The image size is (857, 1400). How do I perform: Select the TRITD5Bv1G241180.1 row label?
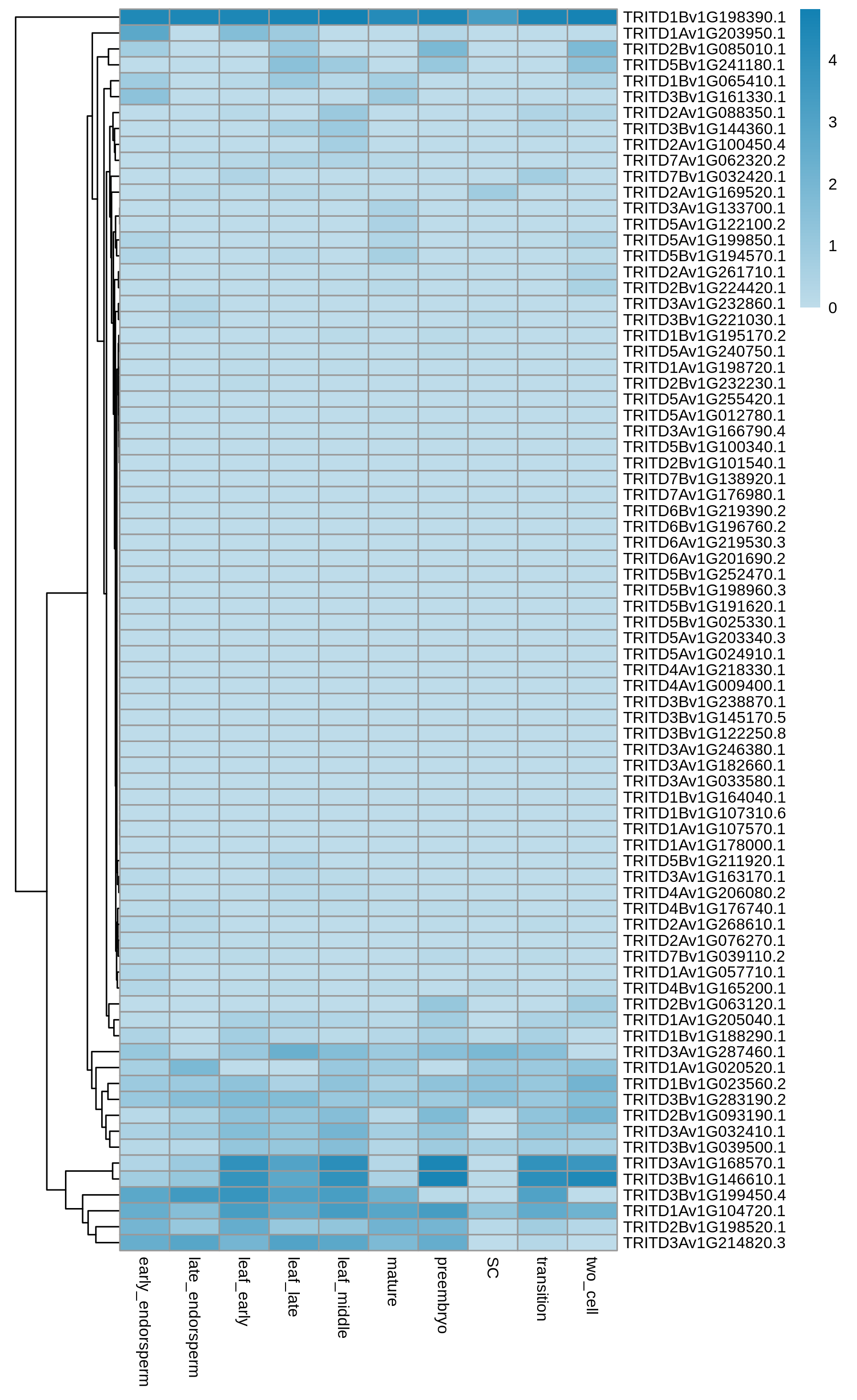(x=704, y=65)
